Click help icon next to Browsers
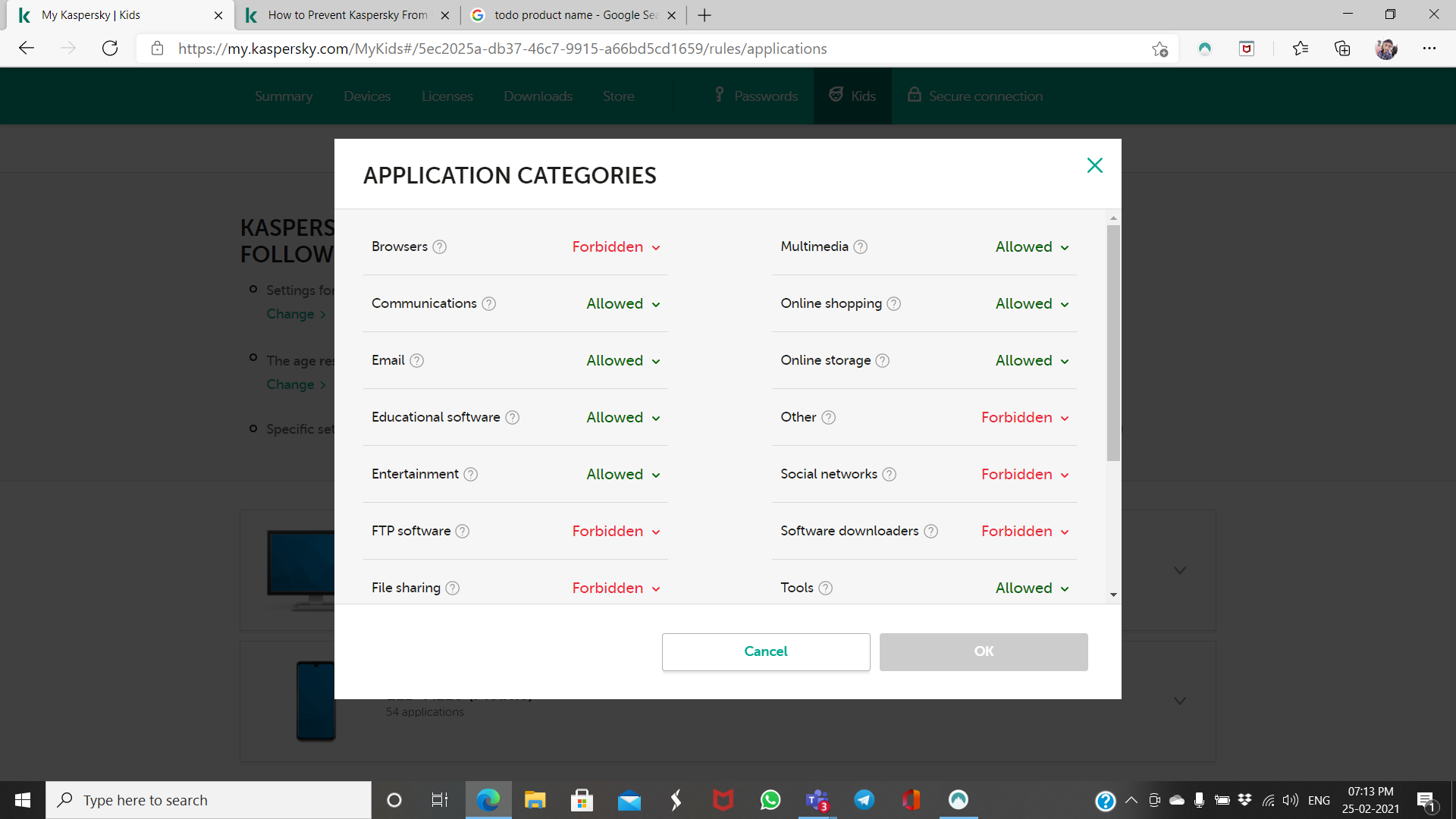 tap(440, 247)
